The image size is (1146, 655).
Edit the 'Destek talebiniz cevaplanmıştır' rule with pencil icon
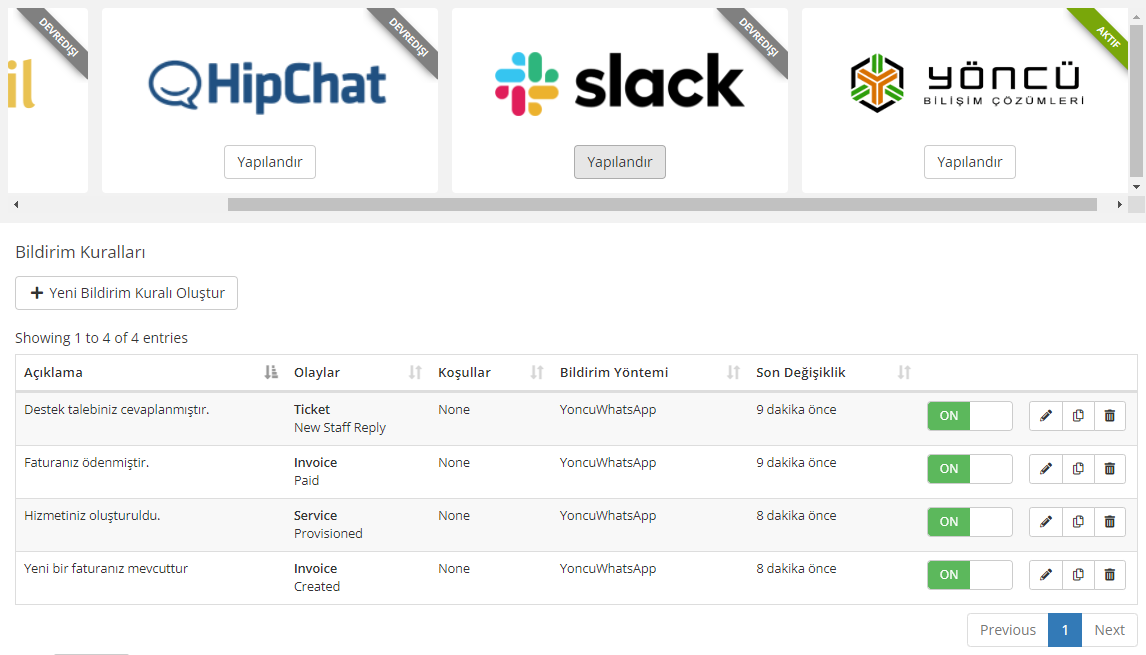[x=1046, y=416]
